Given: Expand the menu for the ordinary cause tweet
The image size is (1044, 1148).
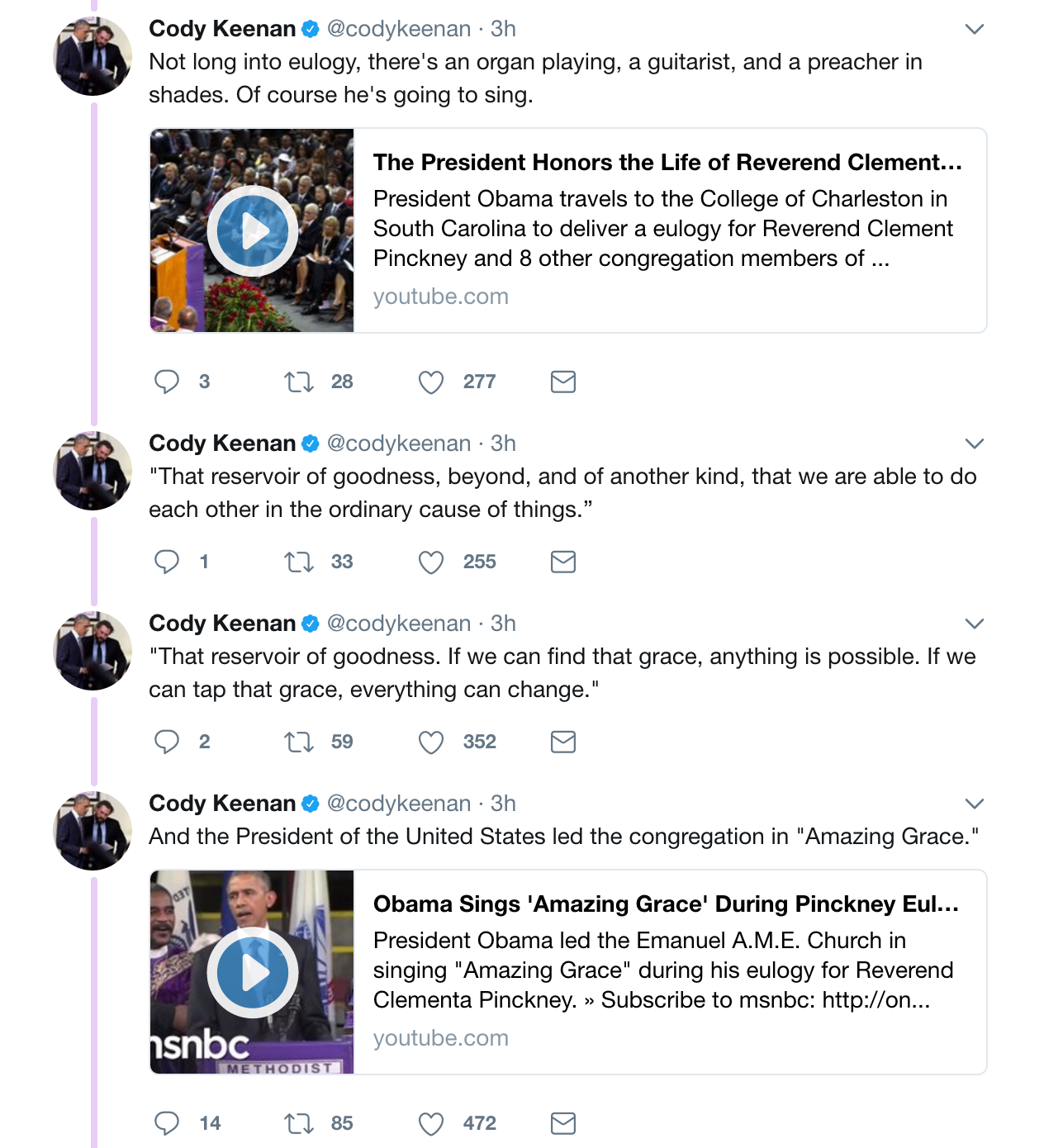Looking at the screenshot, I should [975, 444].
